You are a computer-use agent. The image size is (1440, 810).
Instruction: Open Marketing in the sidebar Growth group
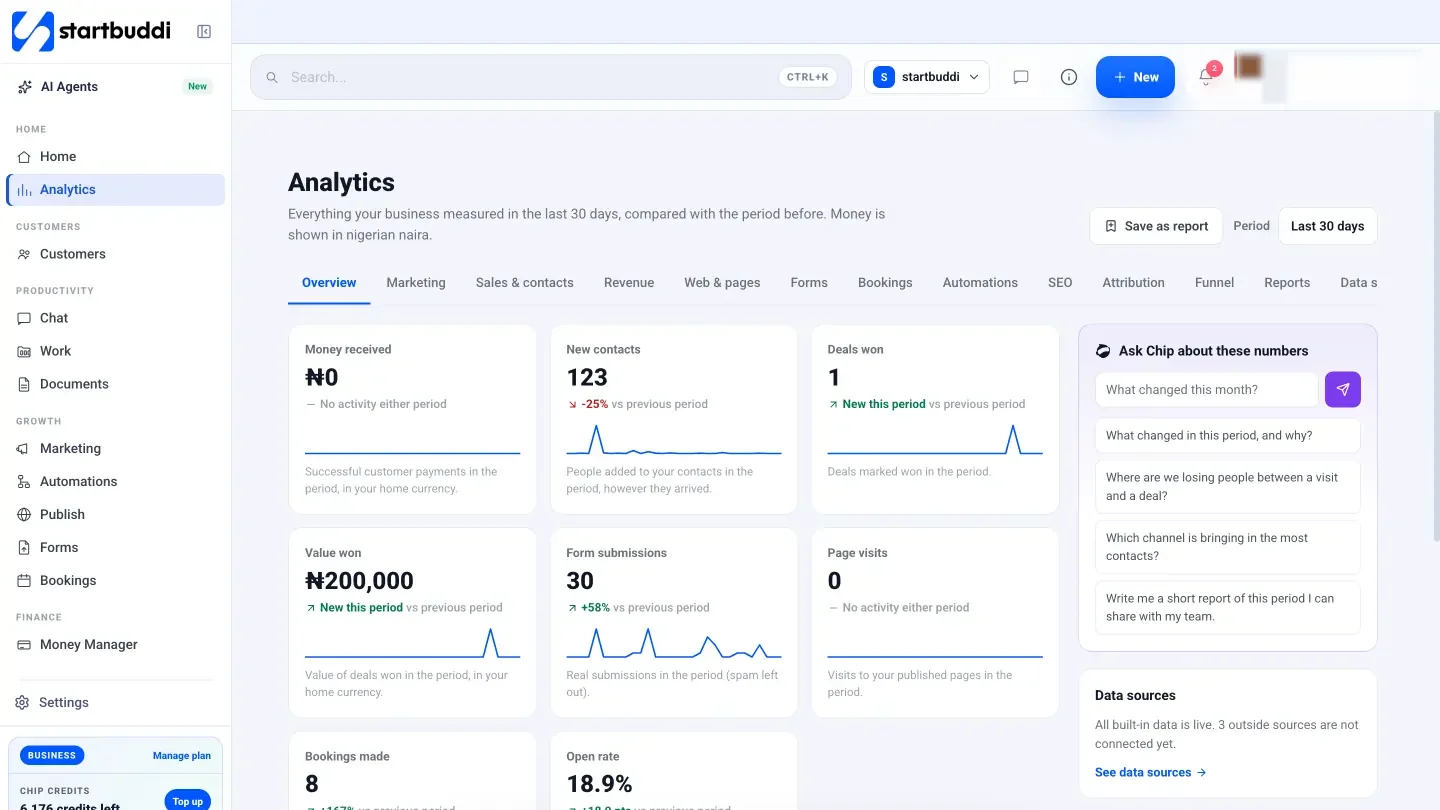[116, 448]
